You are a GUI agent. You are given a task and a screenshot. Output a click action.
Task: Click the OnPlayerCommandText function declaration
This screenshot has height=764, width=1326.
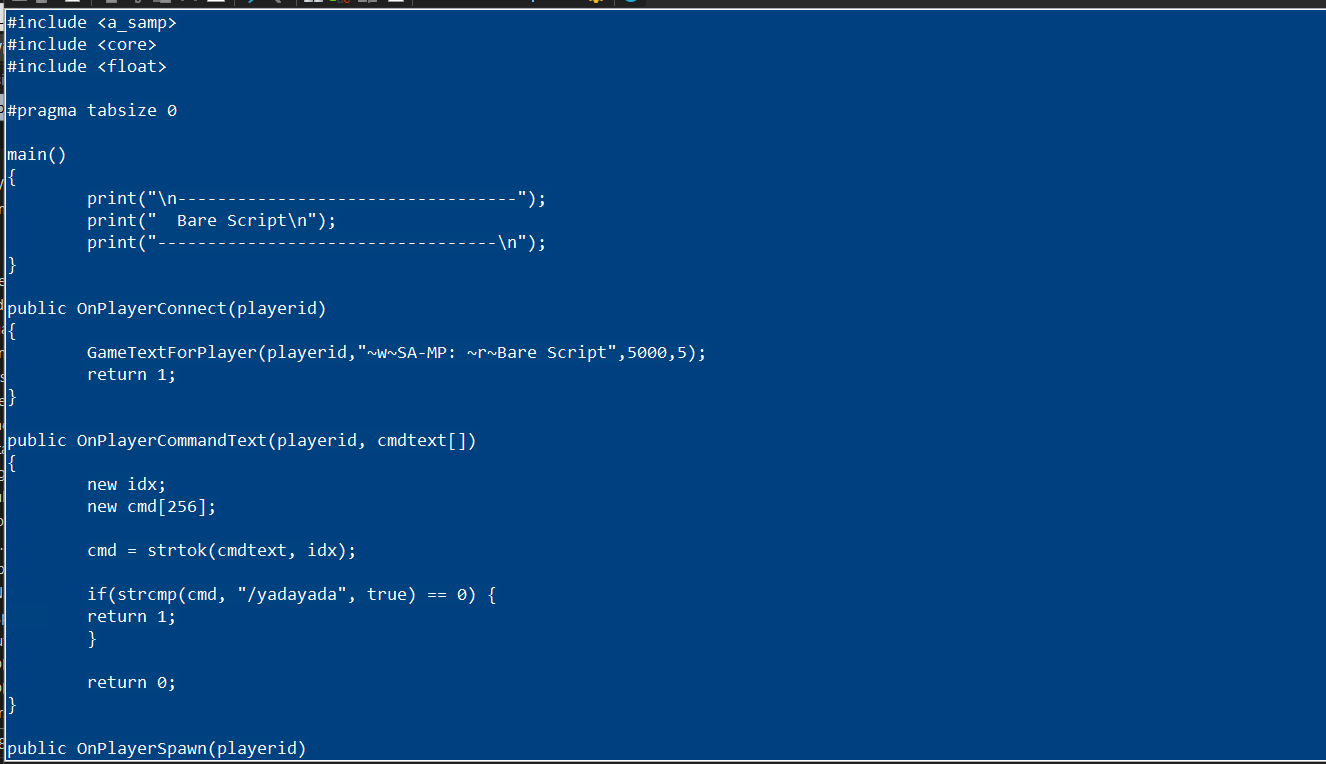click(241, 440)
